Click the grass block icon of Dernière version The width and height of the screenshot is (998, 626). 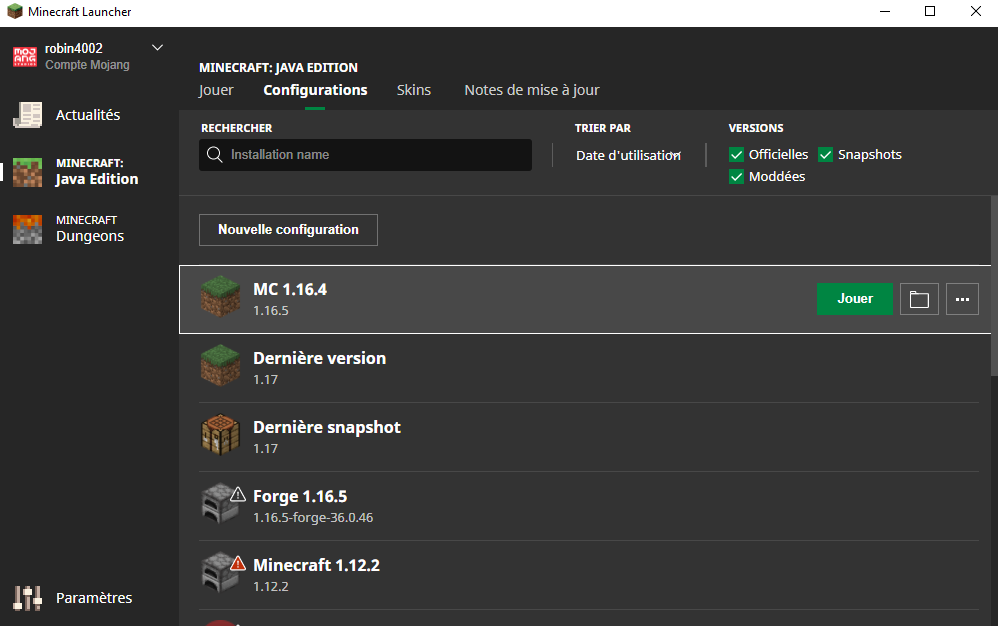click(220, 365)
